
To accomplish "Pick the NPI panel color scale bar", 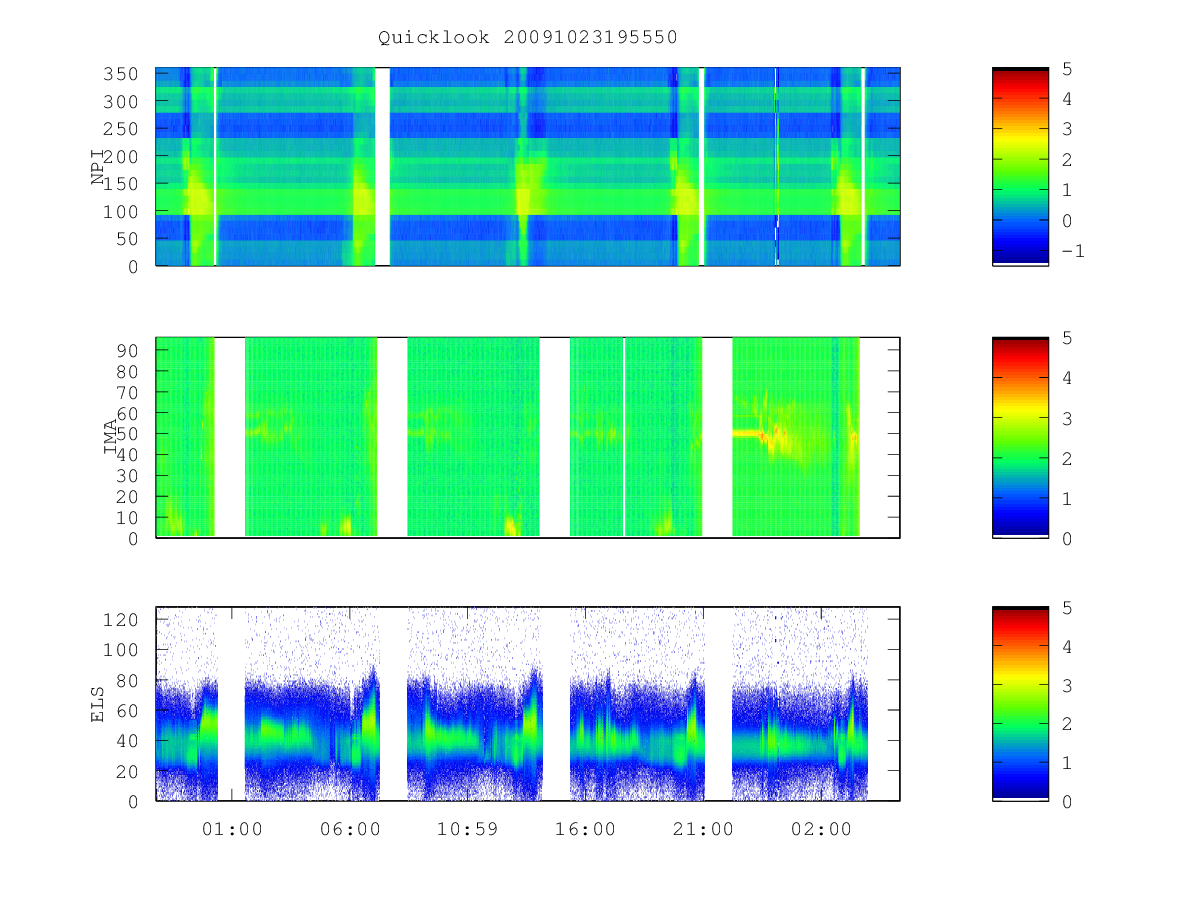I will [1020, 166].
